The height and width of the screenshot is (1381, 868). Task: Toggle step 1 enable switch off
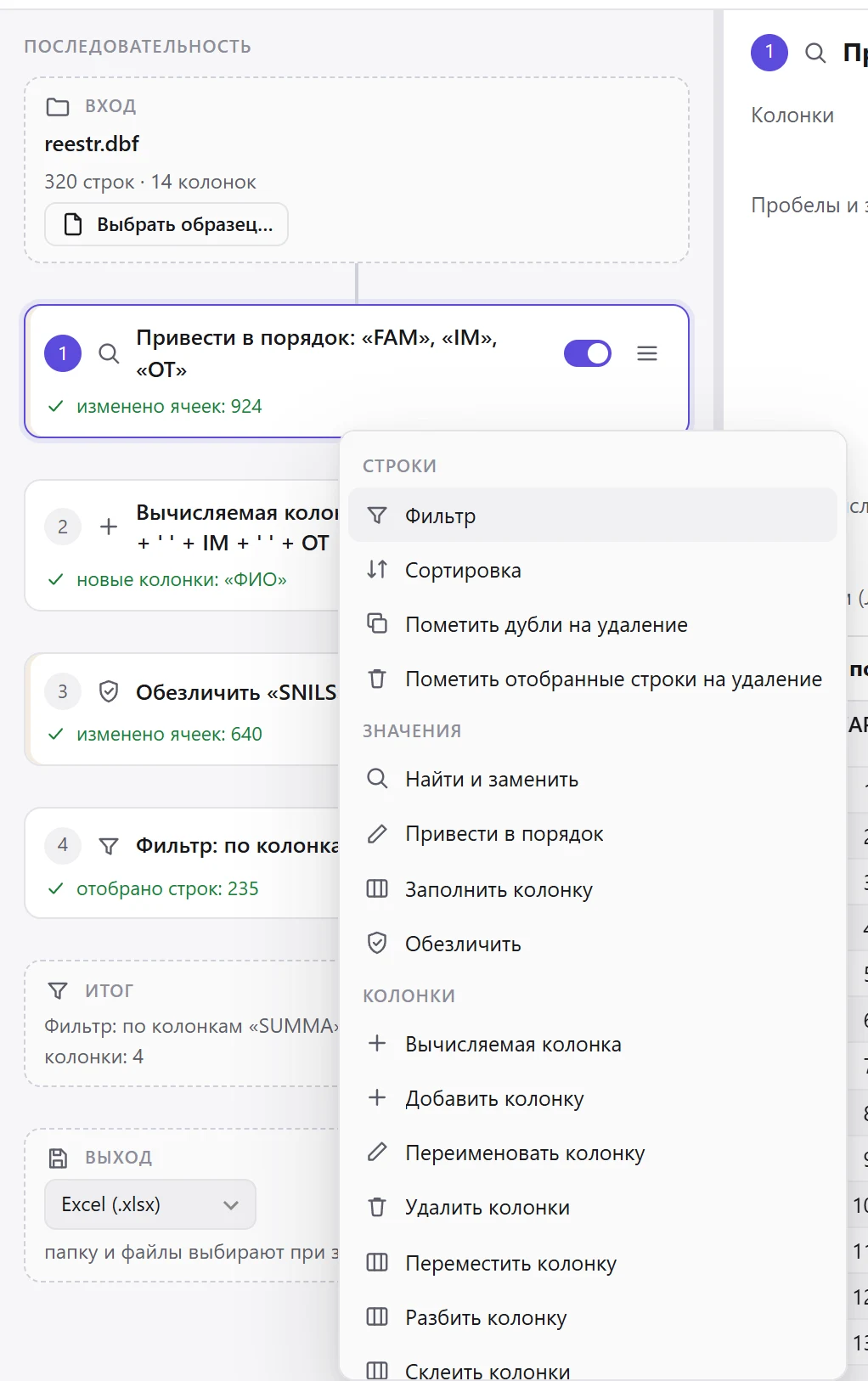[x=588, y=353]
